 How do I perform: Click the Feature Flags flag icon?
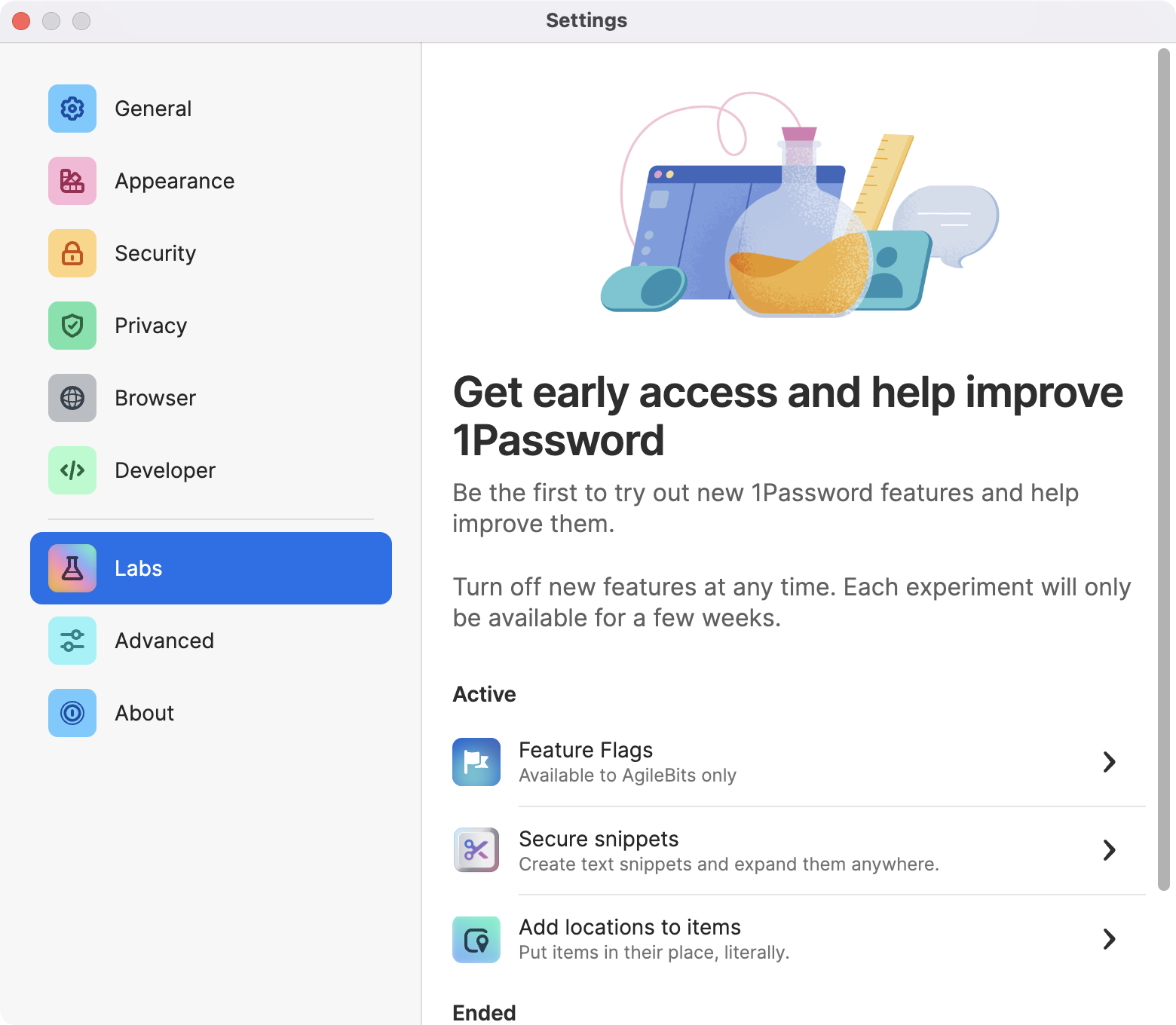(476, 762)
